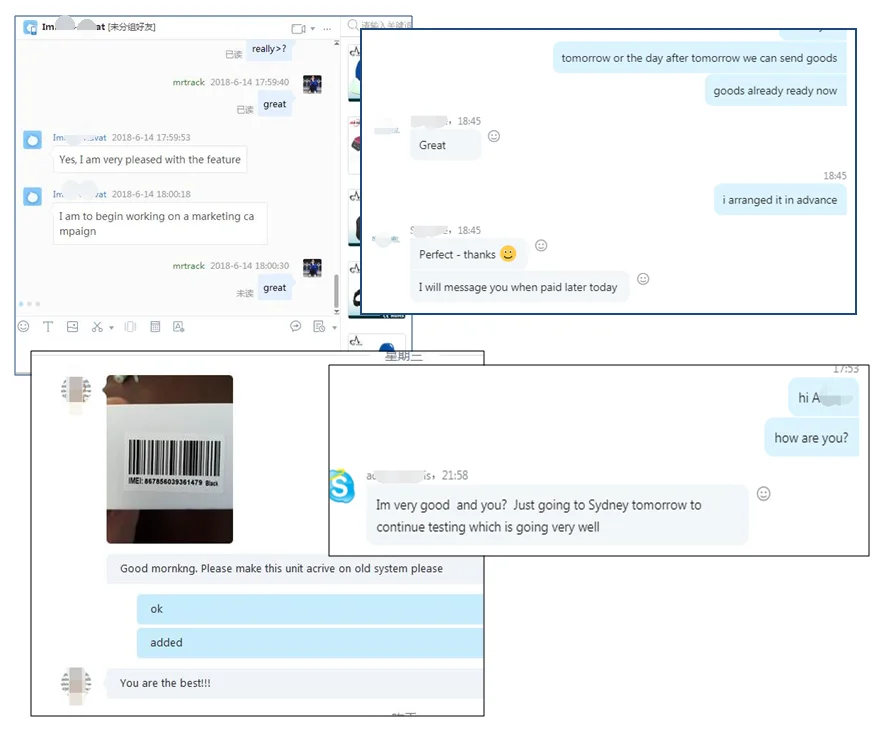This screenshot has width=881, height=741.
Task: Open the chat history record icon
Action: click(x=319, y=326)
